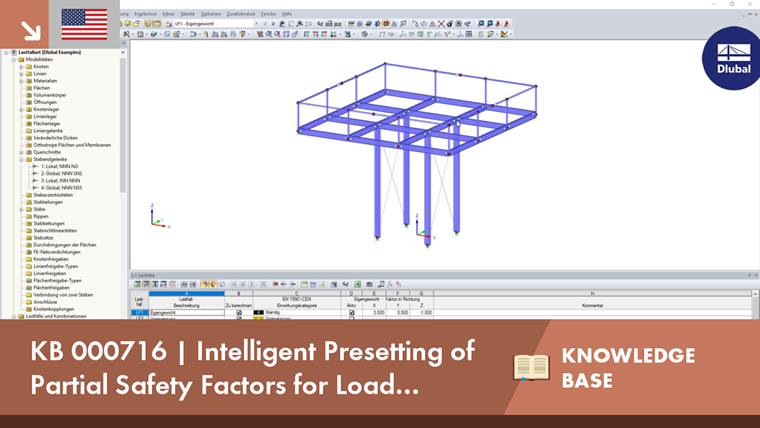Viewport: 760px width, 428px height.
Task: Close the 2.1 Lastfälle table panel
Action: (756, 275)
